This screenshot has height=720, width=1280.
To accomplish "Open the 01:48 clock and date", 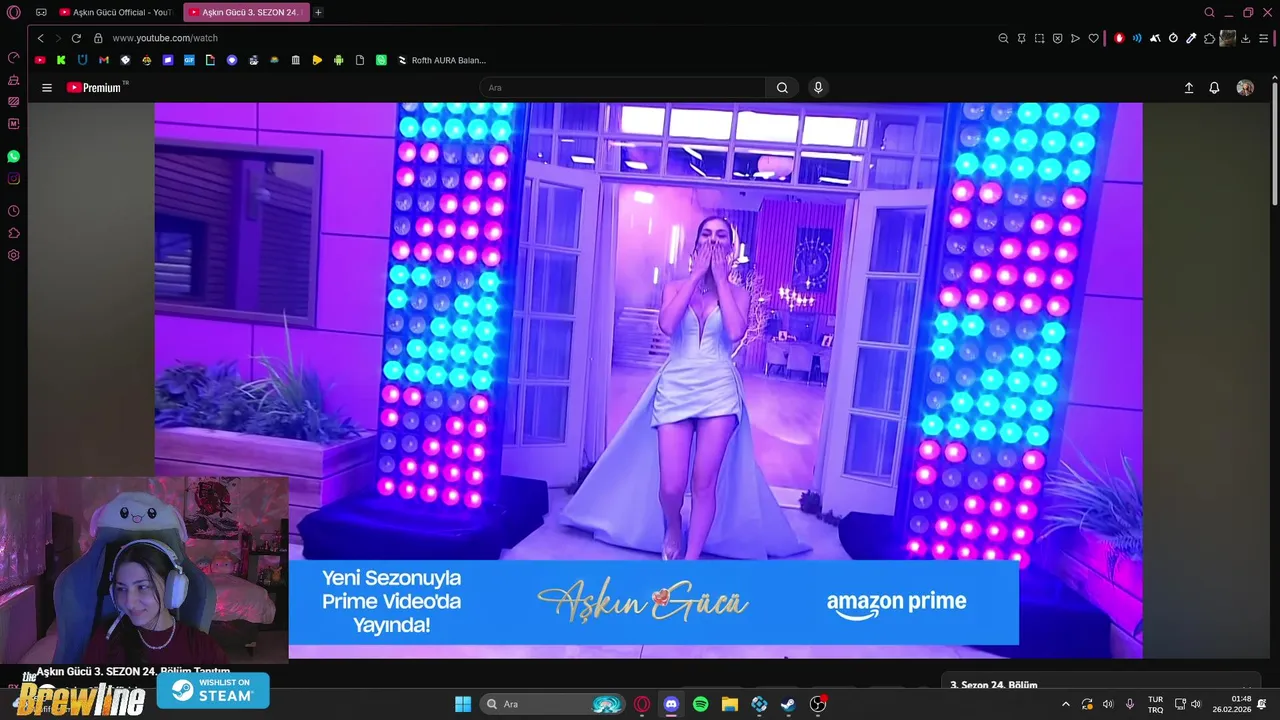I will point(1232,704).
